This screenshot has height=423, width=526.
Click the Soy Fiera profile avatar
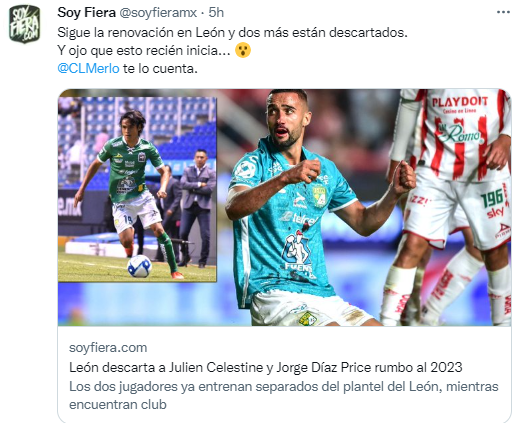click(24, 24)
